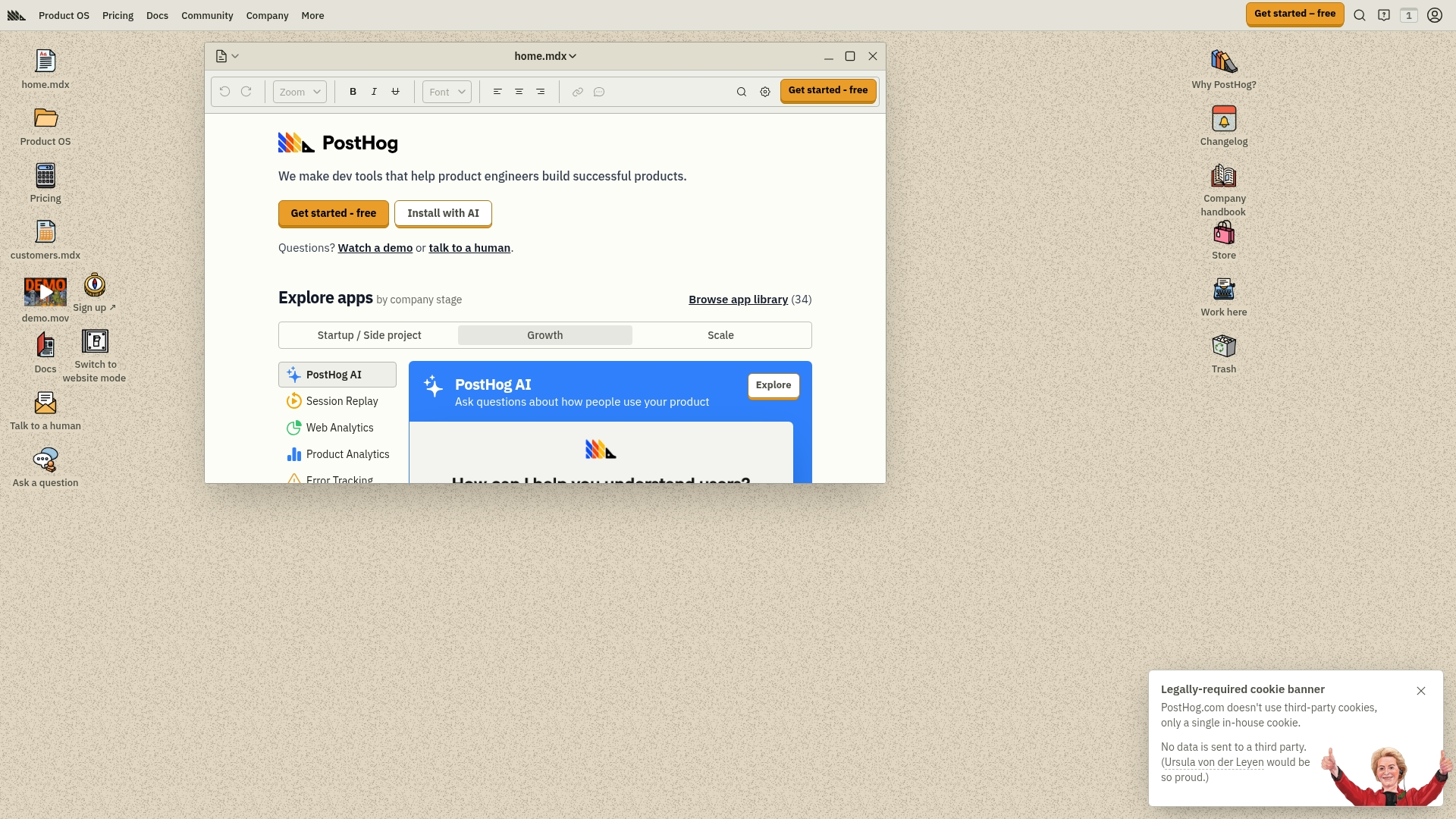Click the Install with AI button
1456x819 pixels.
[x=443, y=213]
